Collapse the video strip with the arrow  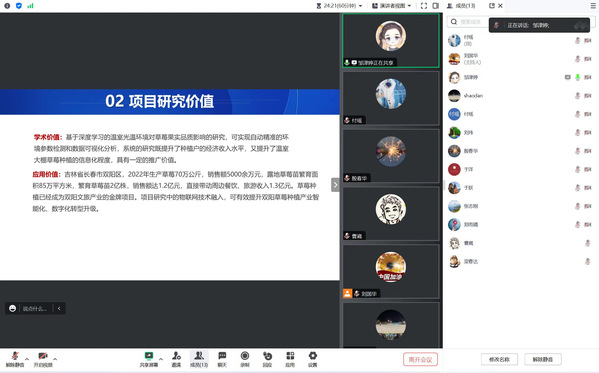pyautogui.click(x=335, y=185)
